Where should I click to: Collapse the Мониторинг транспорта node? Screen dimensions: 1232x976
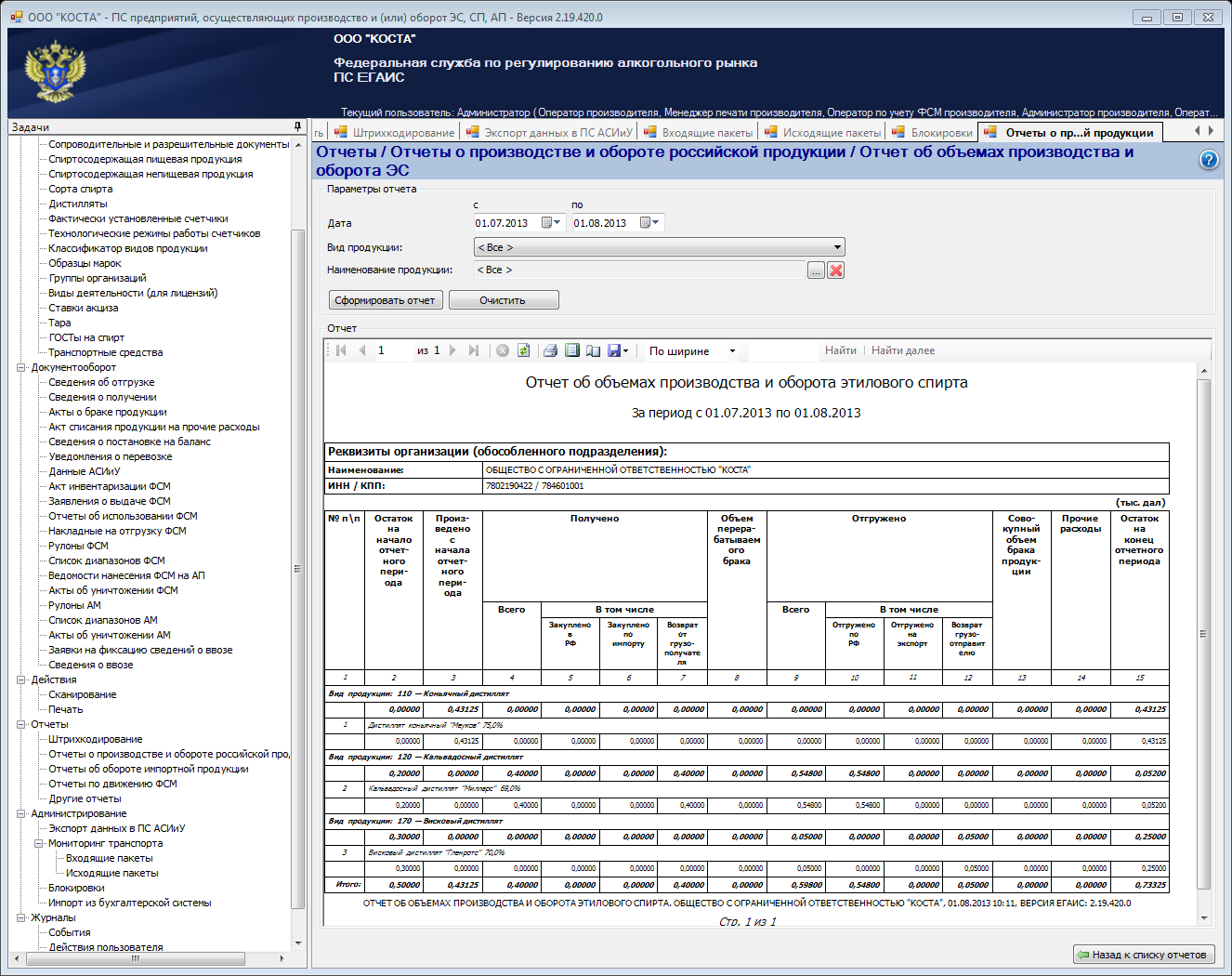click(x=39, y=843)
